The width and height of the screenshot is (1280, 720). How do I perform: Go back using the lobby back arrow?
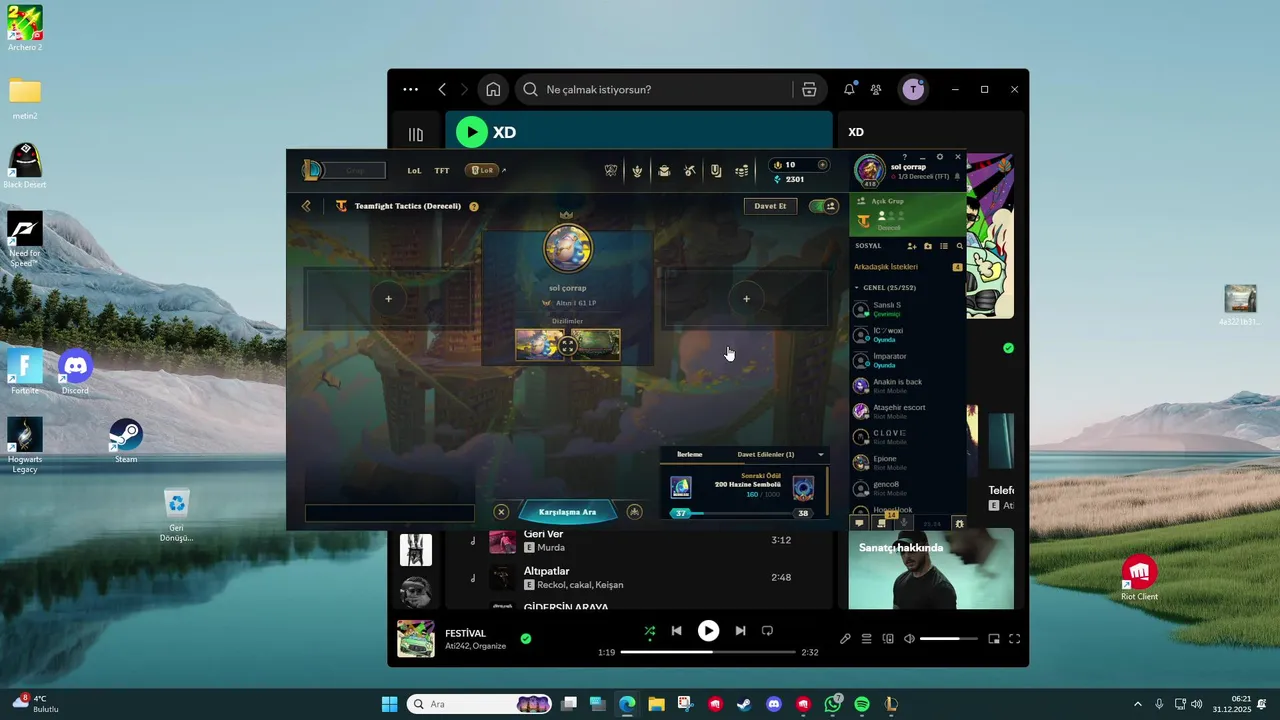[306, 206]
